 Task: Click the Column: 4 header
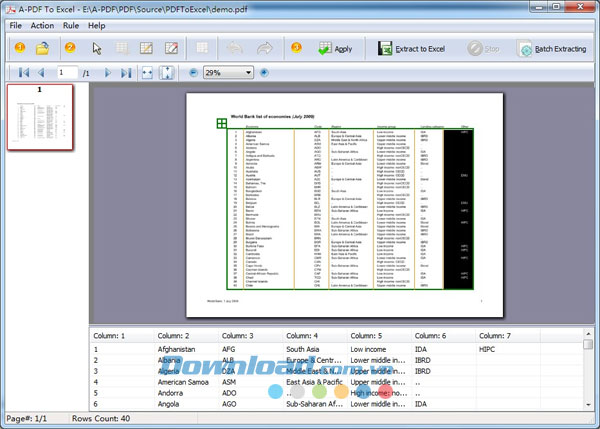tap(315, 336)
